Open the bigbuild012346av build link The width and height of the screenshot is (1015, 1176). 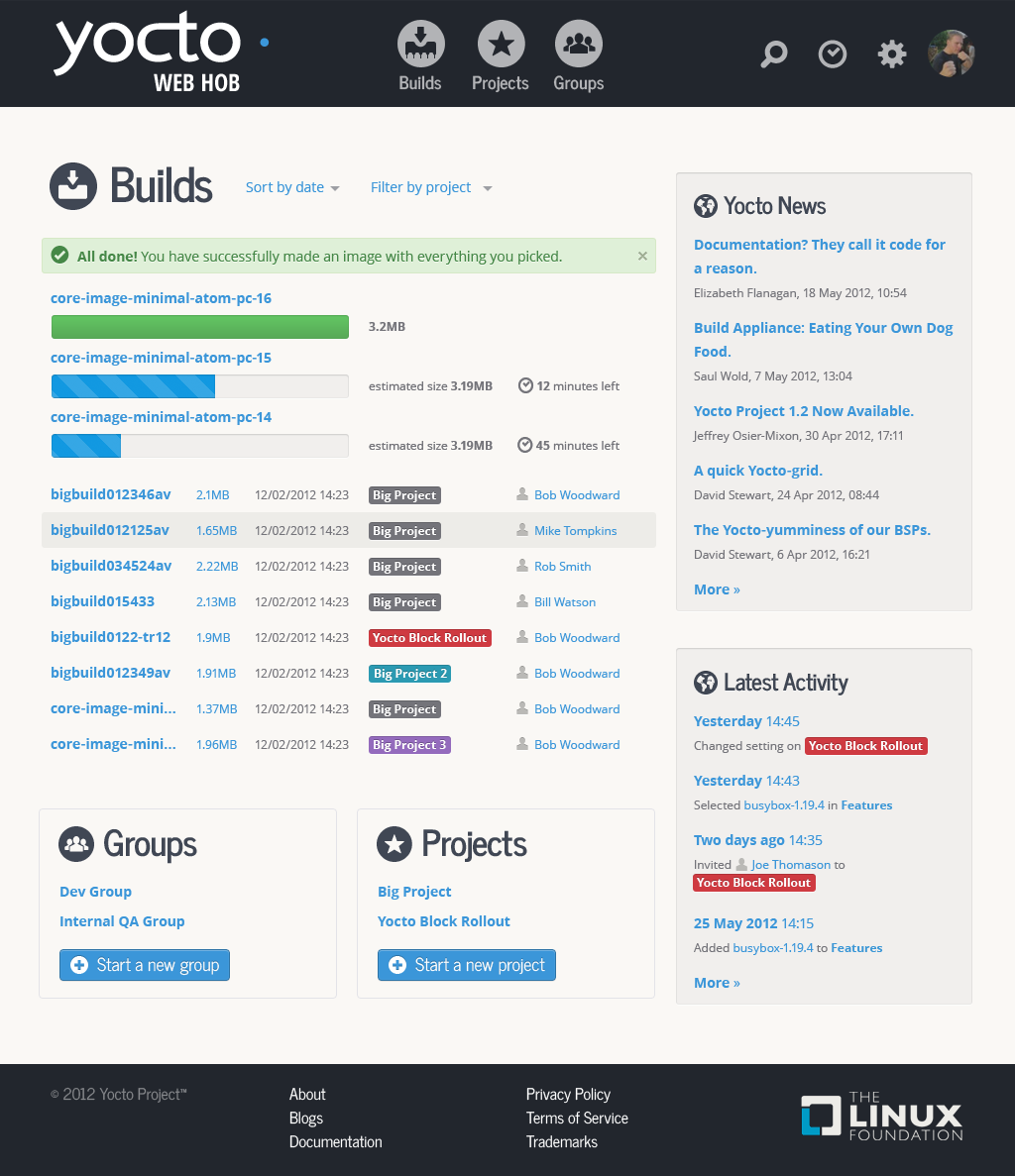(x=111, y=494)
